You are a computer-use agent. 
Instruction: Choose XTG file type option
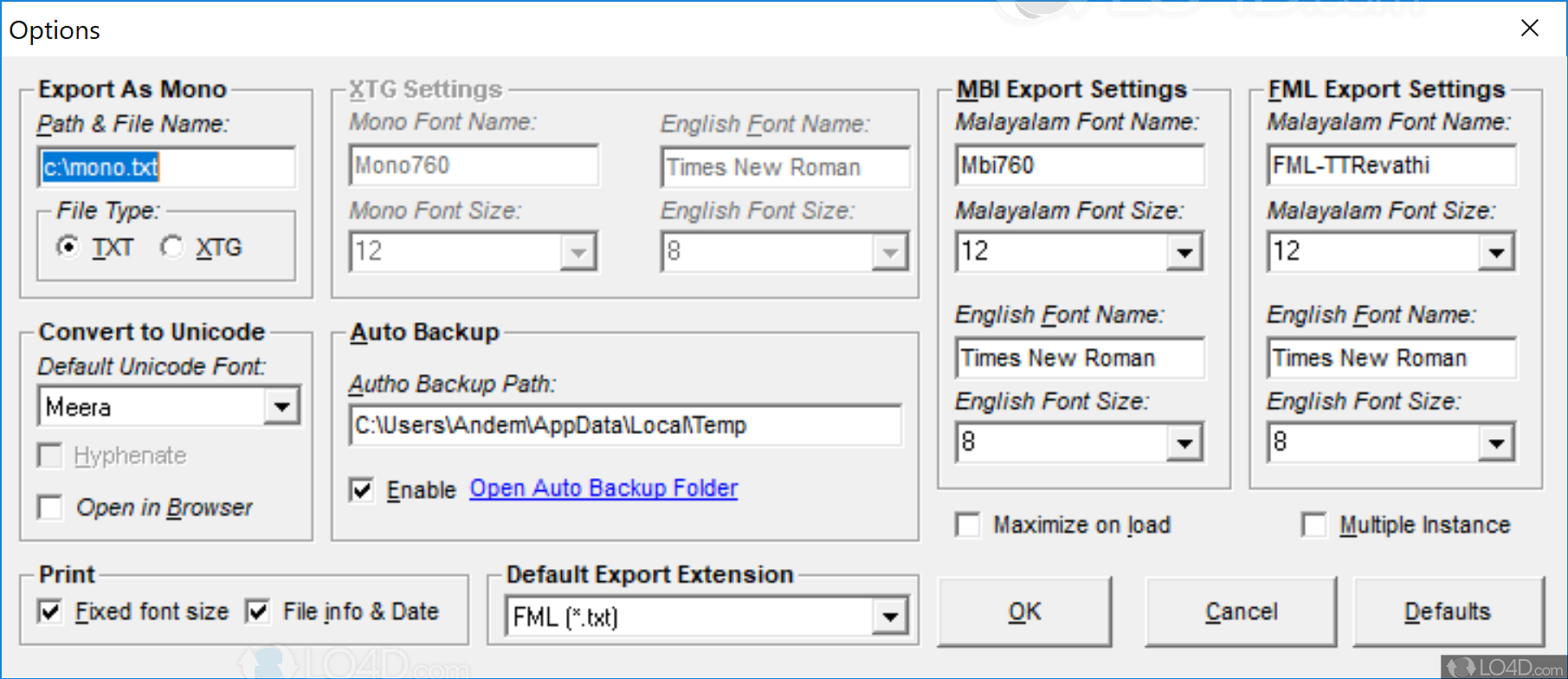point(172,248)
